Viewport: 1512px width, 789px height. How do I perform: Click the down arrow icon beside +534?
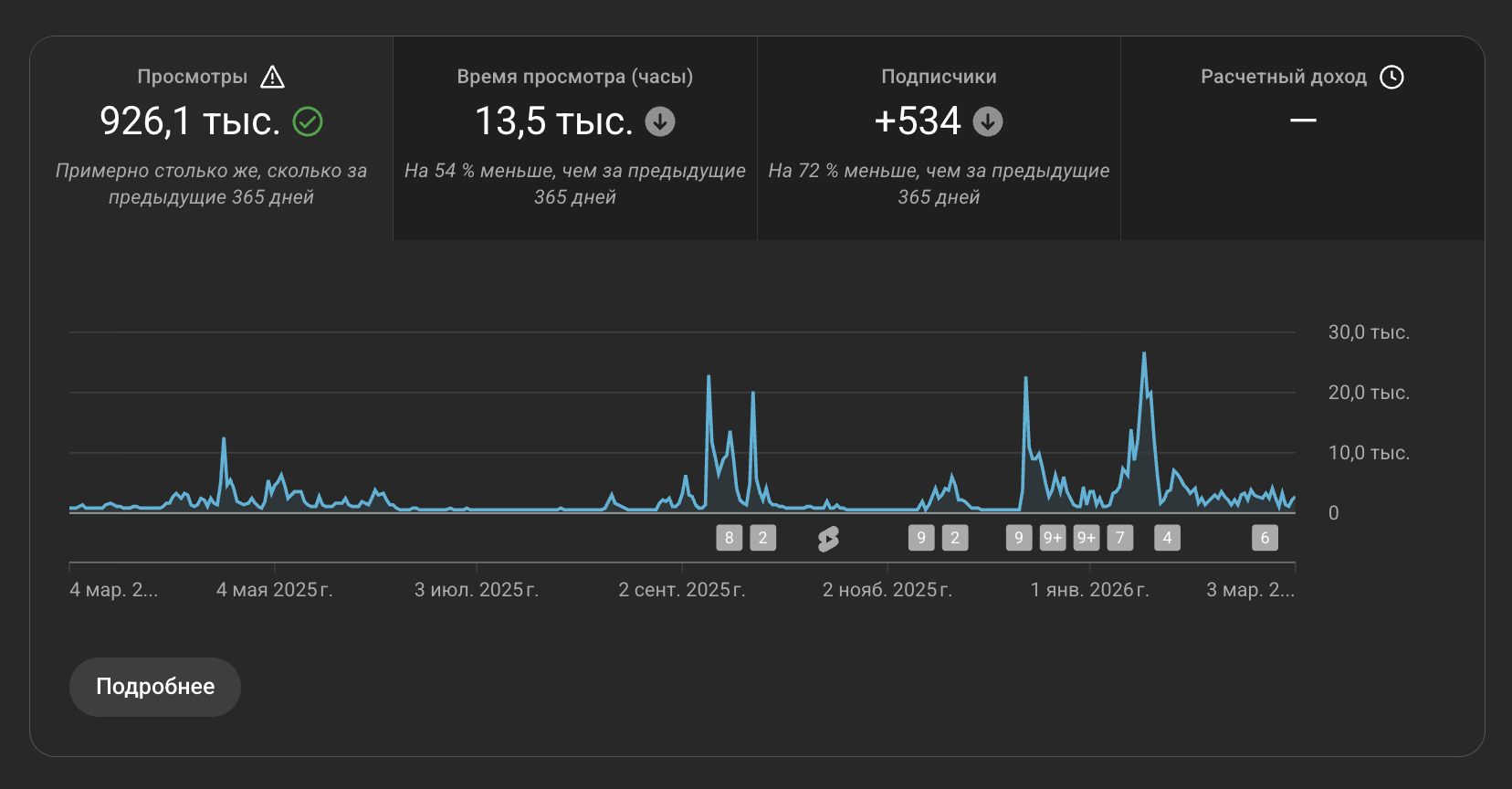pyautogui.click(x=987, y=121)
